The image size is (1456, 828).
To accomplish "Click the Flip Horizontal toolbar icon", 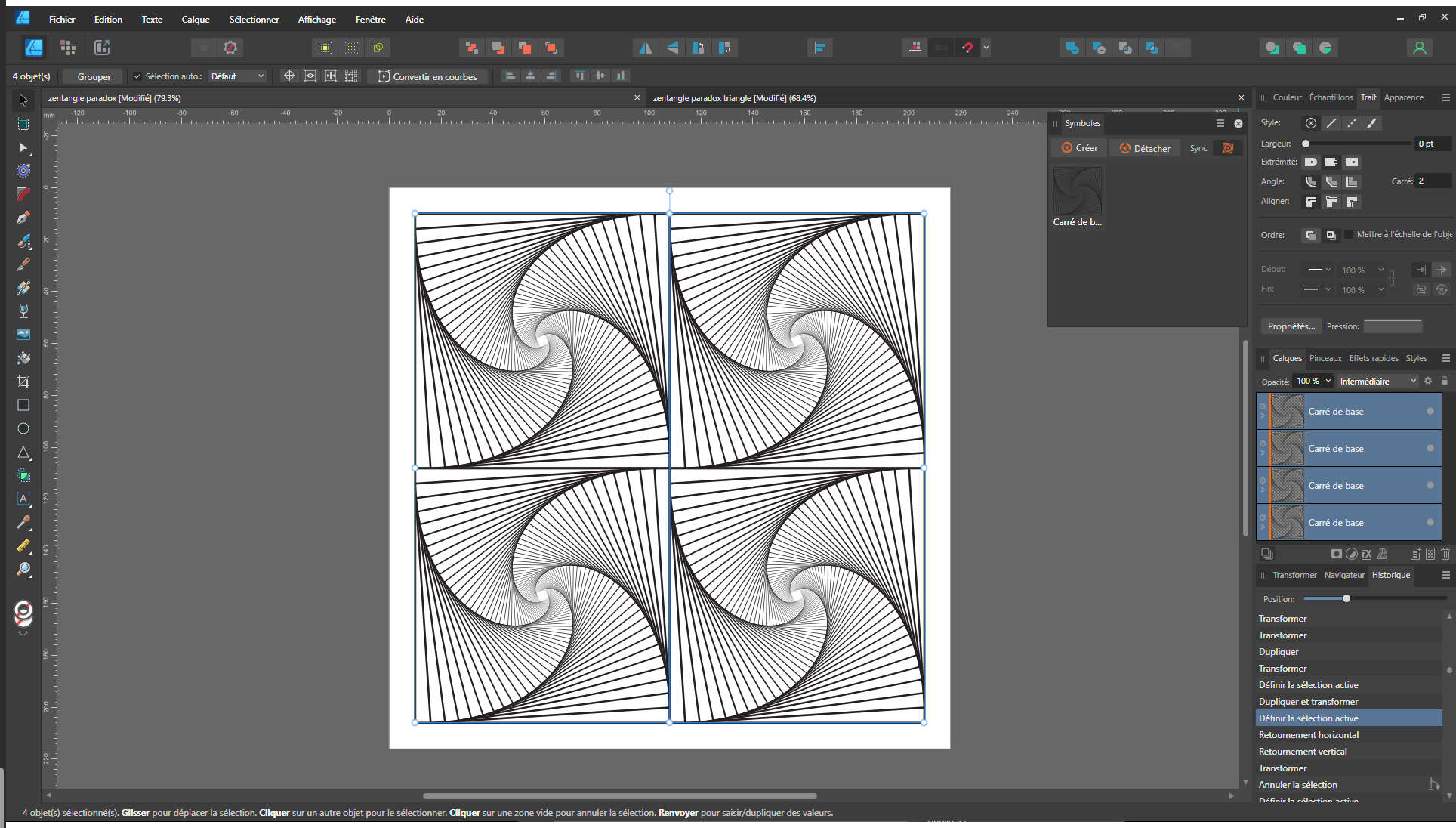I will [646, 48].
